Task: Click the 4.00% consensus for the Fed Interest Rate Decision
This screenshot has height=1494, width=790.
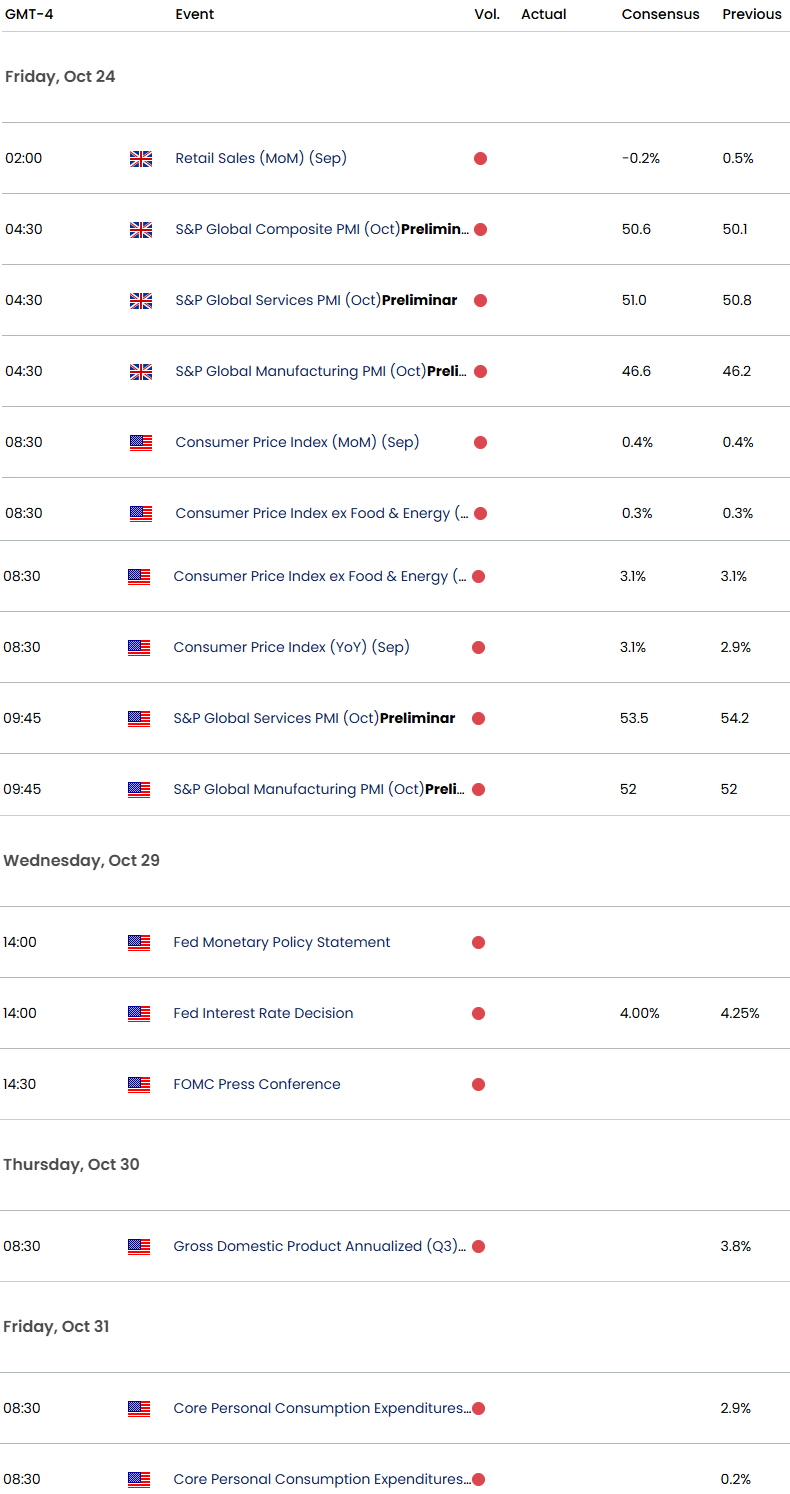Action: 640,1013
